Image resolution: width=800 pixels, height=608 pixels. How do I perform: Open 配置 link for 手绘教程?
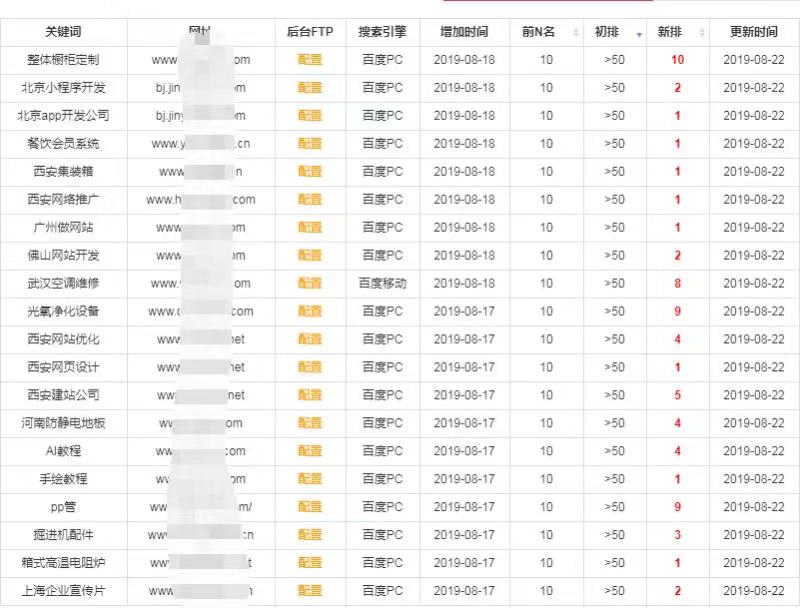tap(310, 479)
